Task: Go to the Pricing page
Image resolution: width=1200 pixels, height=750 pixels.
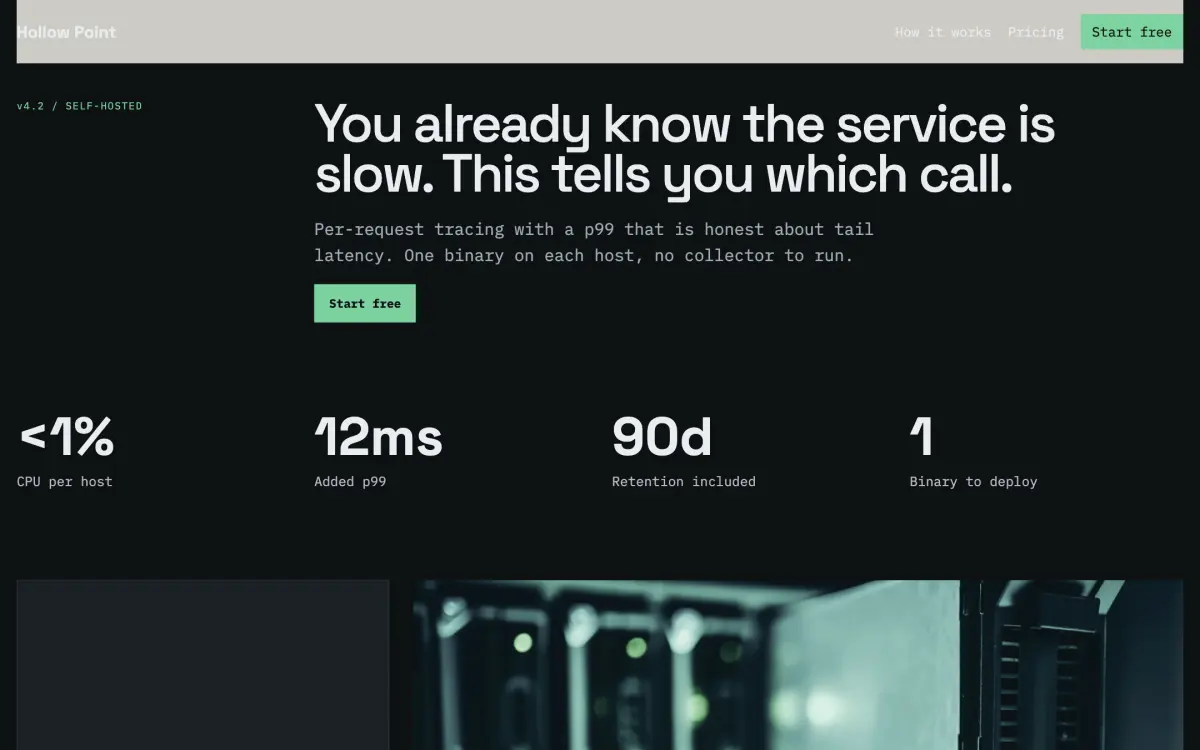Action: click(1036, 32)
